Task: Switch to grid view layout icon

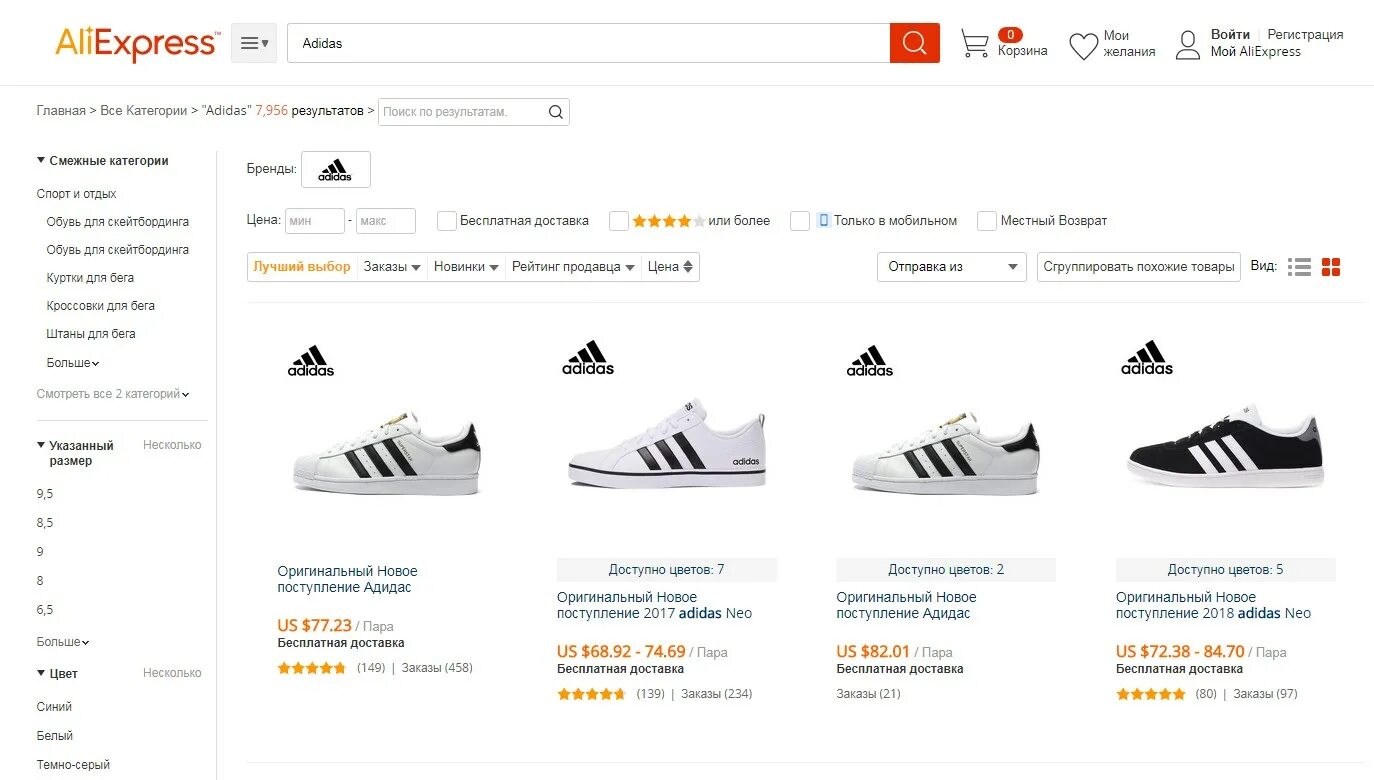Action: (x=1331, y=267)
